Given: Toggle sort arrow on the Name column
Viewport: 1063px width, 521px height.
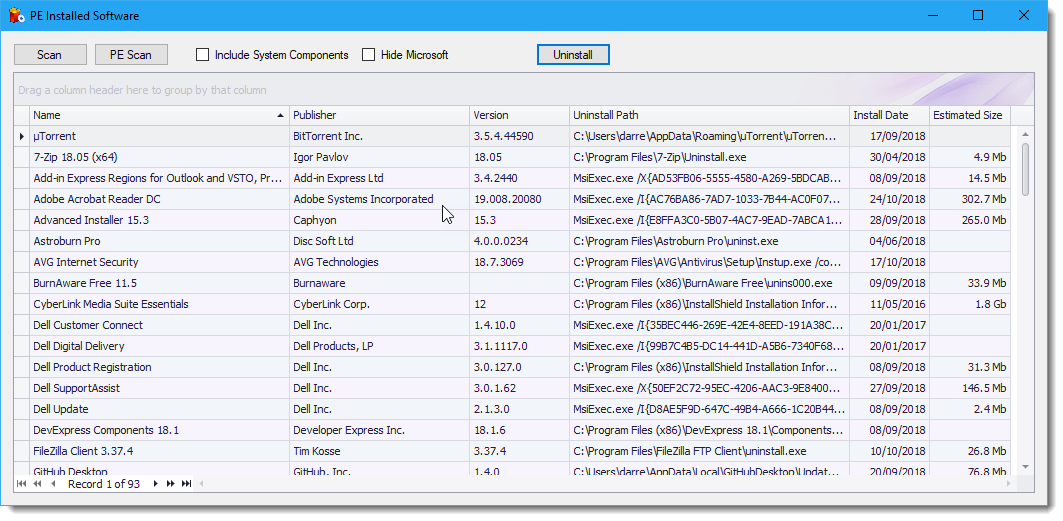Looking at the screenshot, I should (x=280, y=116).
